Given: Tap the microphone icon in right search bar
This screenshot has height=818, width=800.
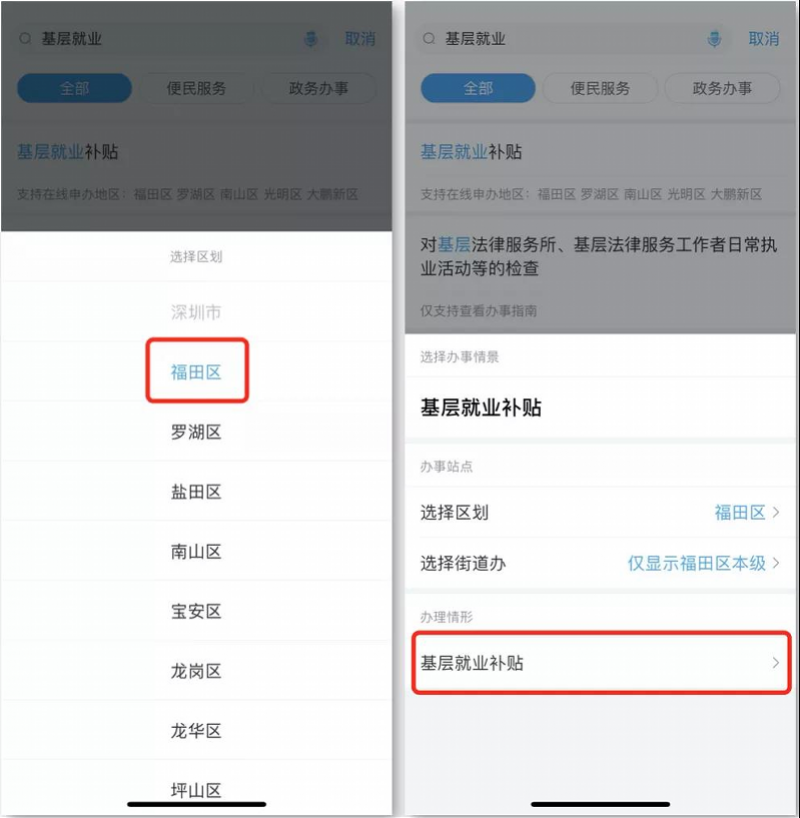Looking at the screenshot, I should pyautogui.click(x=714, y=39).
